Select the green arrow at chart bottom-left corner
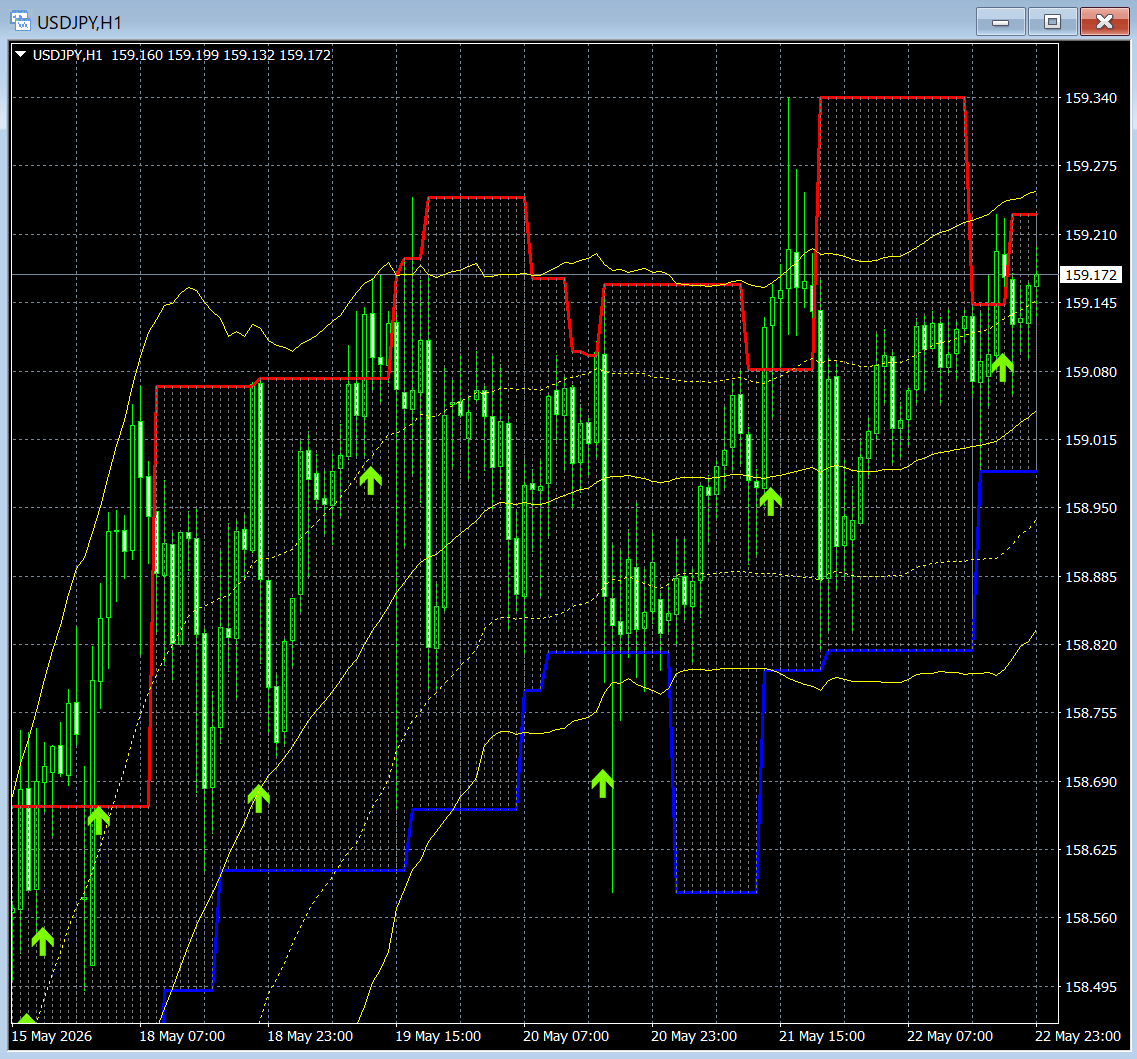This screenshot has height=1059, width=1137. (27, 1019)
